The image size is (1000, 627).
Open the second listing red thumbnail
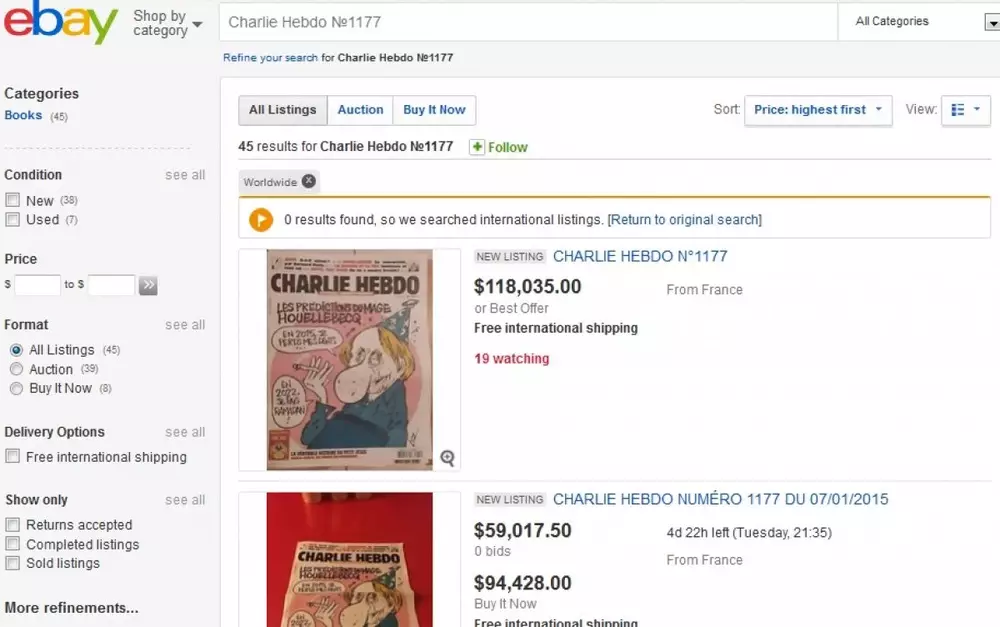[349, 558]
